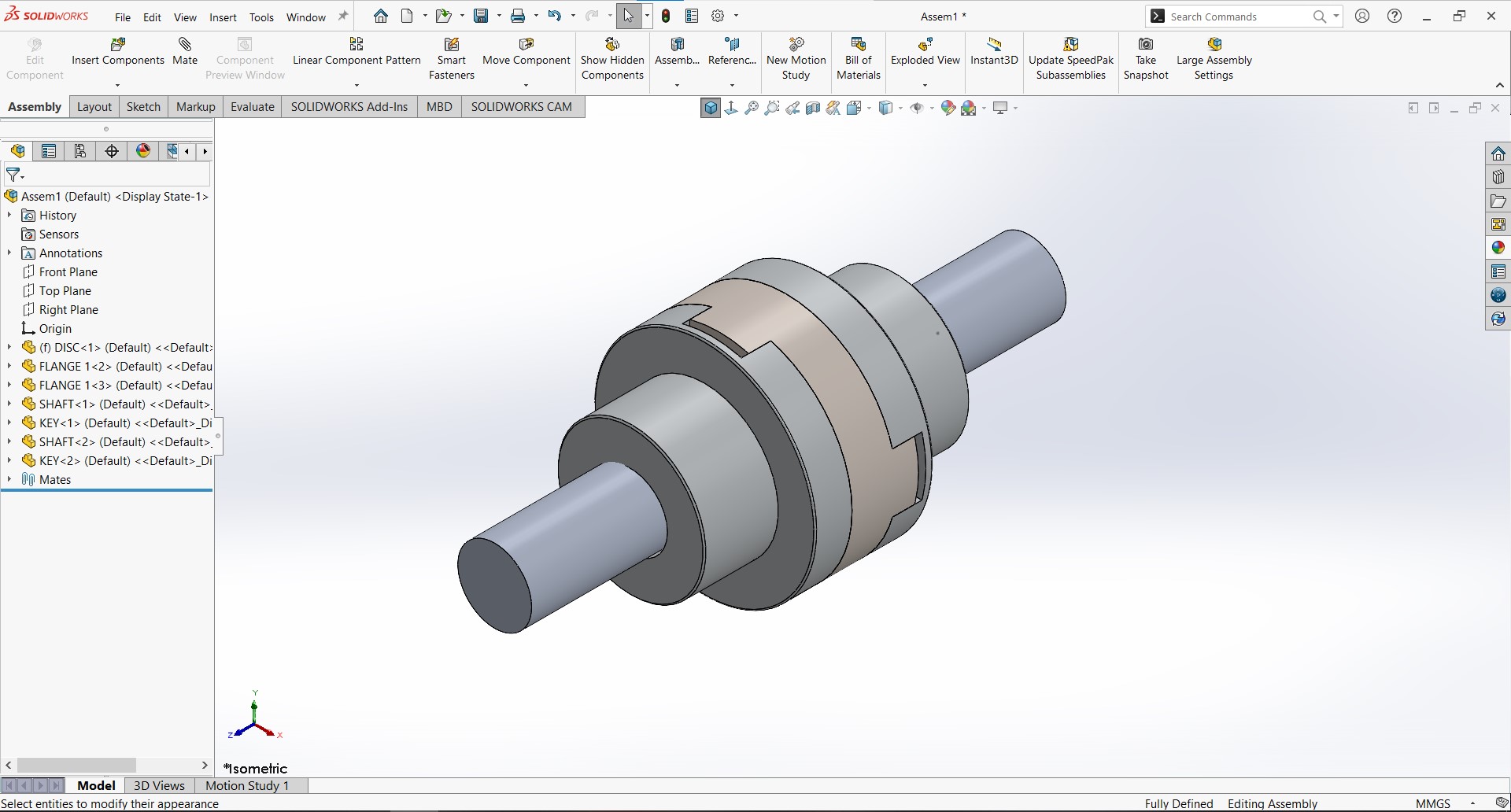Open the DisplayManager appearance tab
Screen dimensions: 1511x812
[143, 151]
